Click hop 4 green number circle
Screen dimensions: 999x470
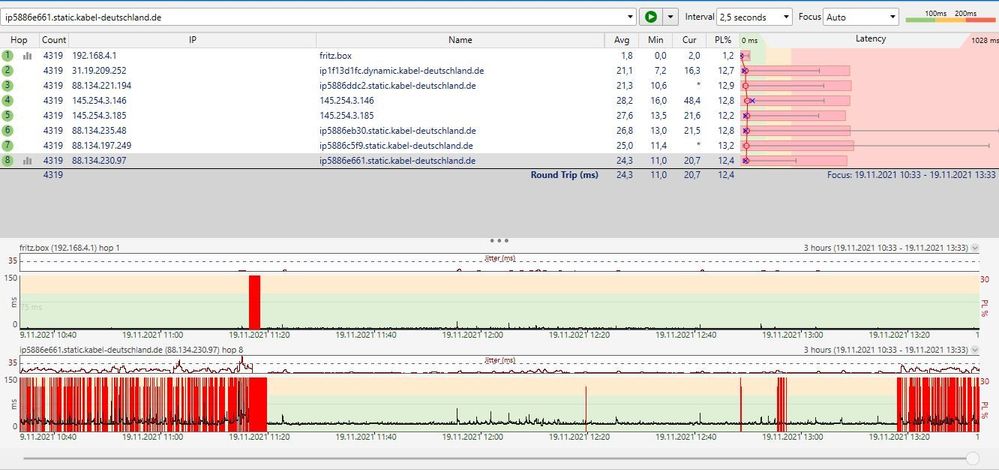click(x=8, y=101)
